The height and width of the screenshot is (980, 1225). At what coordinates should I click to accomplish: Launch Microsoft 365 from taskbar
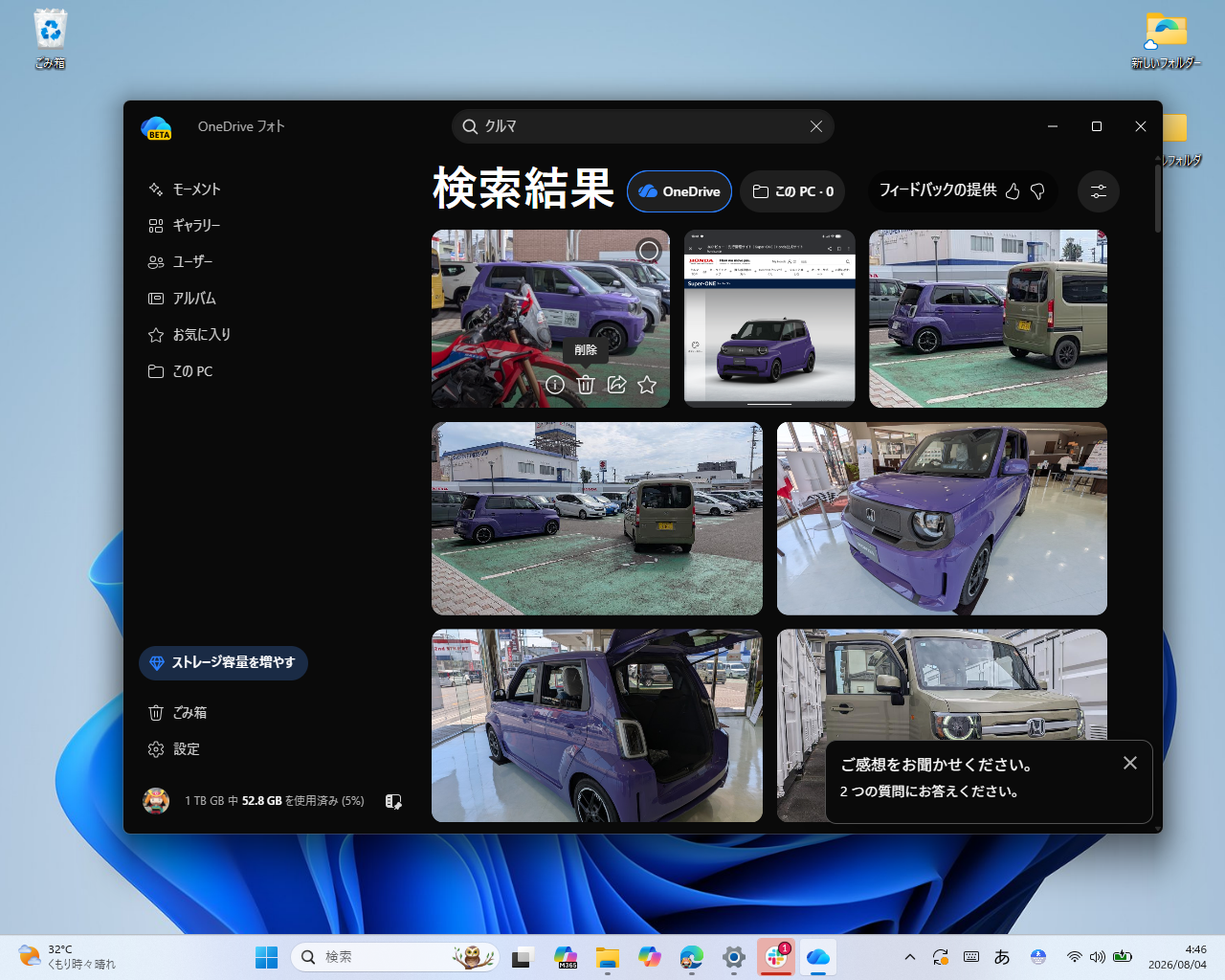coord(566,957)
